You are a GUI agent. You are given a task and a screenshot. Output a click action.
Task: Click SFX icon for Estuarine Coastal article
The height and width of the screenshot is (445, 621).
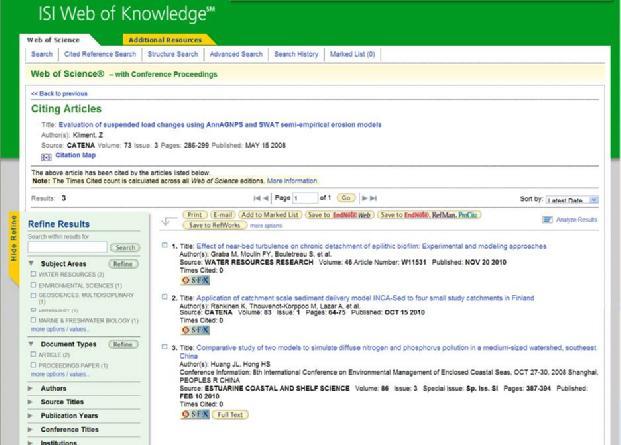195,415
